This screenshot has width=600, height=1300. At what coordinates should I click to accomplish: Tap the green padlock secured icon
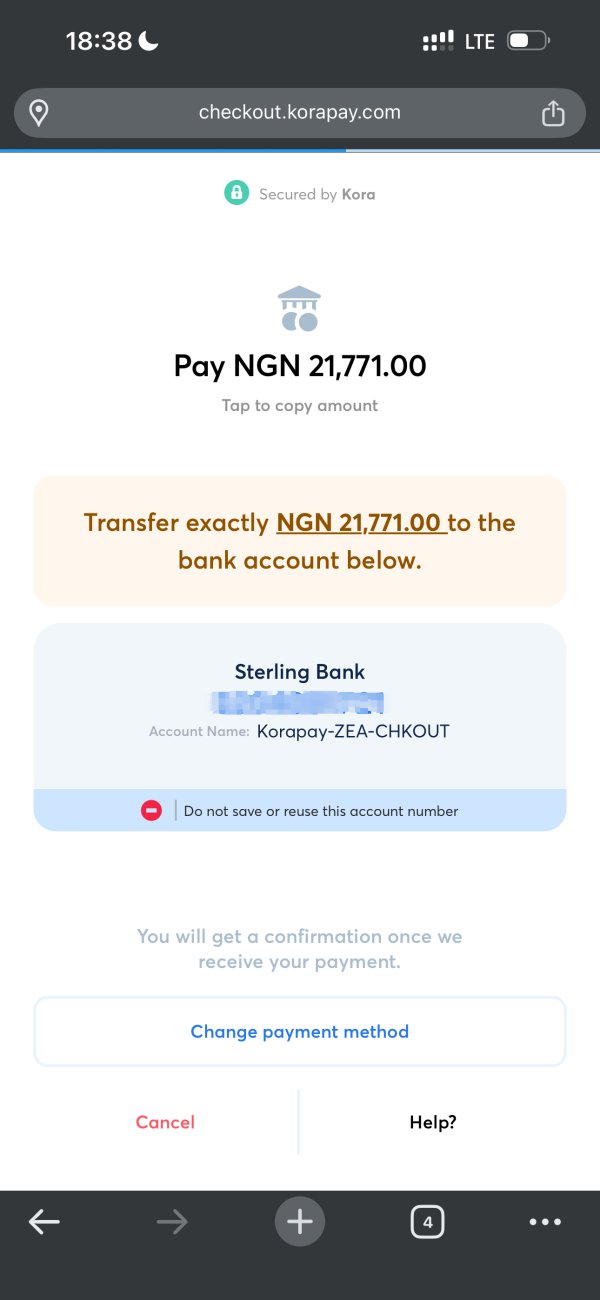point(236,193)
